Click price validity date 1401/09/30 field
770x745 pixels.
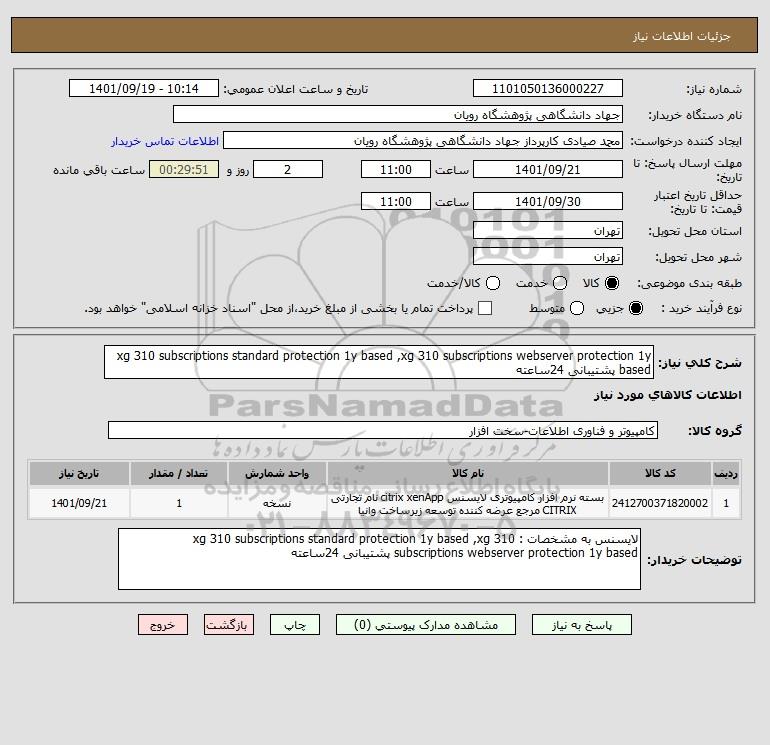click(548, 201)
